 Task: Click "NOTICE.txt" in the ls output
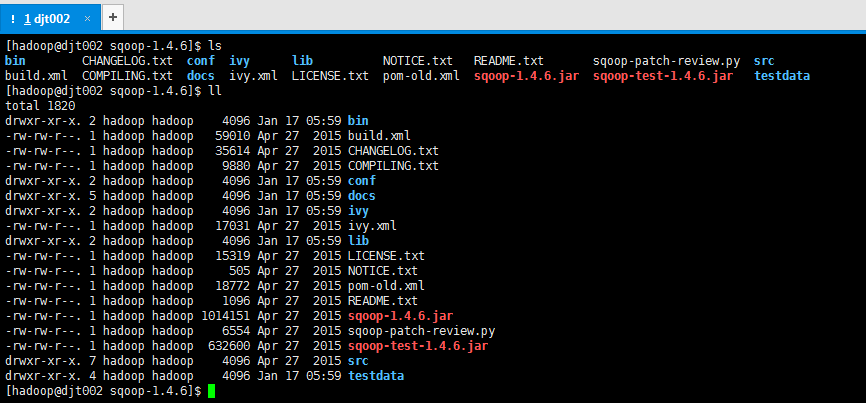click(x=418, y=61)
